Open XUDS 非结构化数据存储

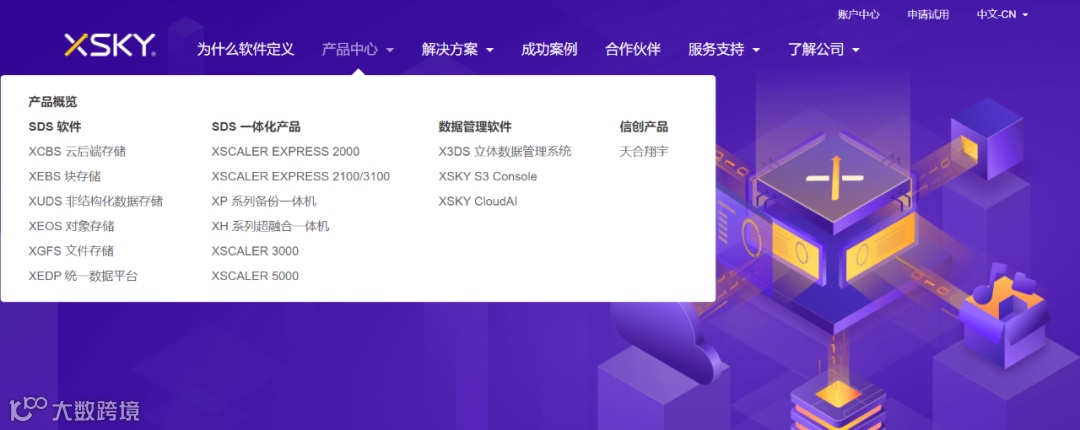pos(96,201)
